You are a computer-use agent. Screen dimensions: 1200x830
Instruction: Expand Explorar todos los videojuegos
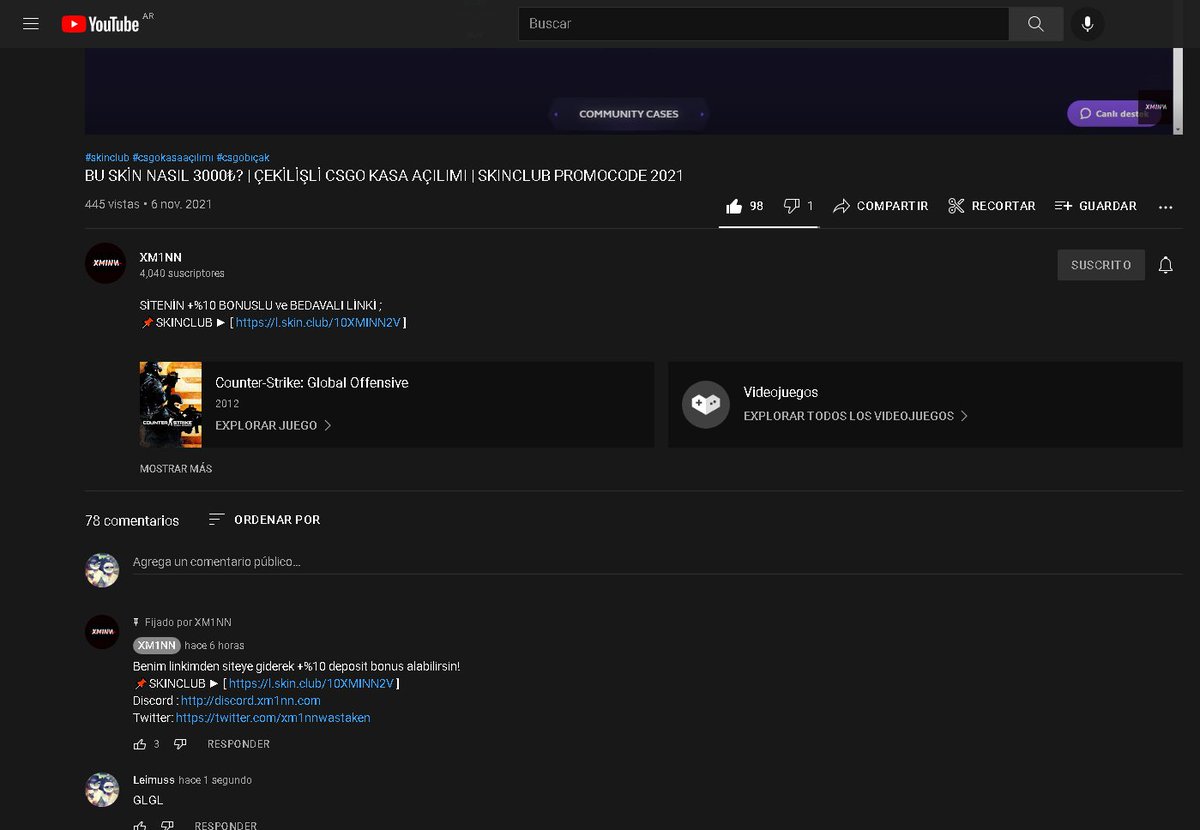(x=856, y=415)
